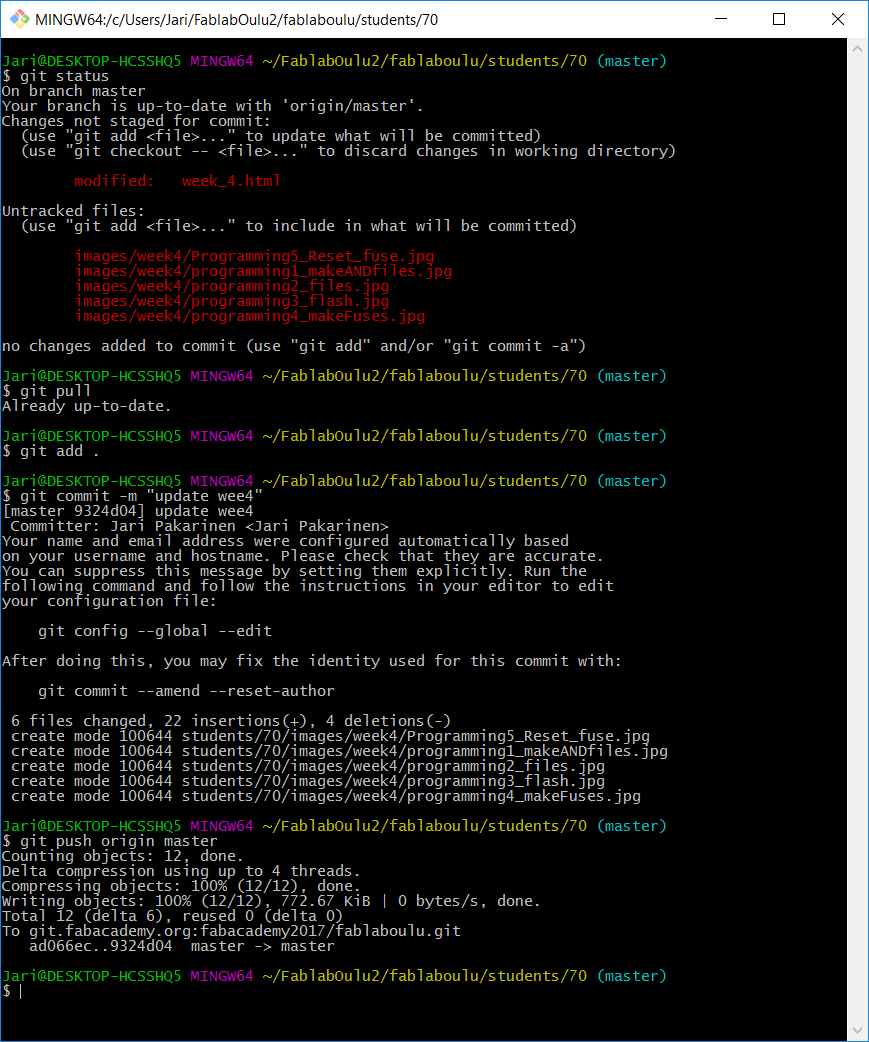Screen dimensions: 869x1042
Task: Click the Git Bash icon in title bar
Action: click(19, 19)
